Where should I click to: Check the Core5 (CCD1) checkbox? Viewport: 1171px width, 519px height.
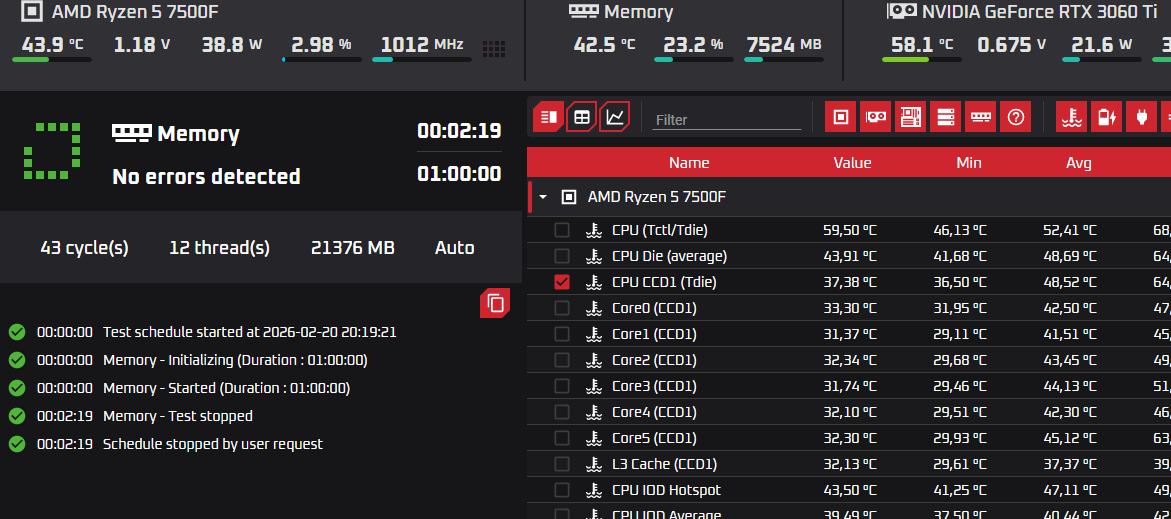click(562, 438)
